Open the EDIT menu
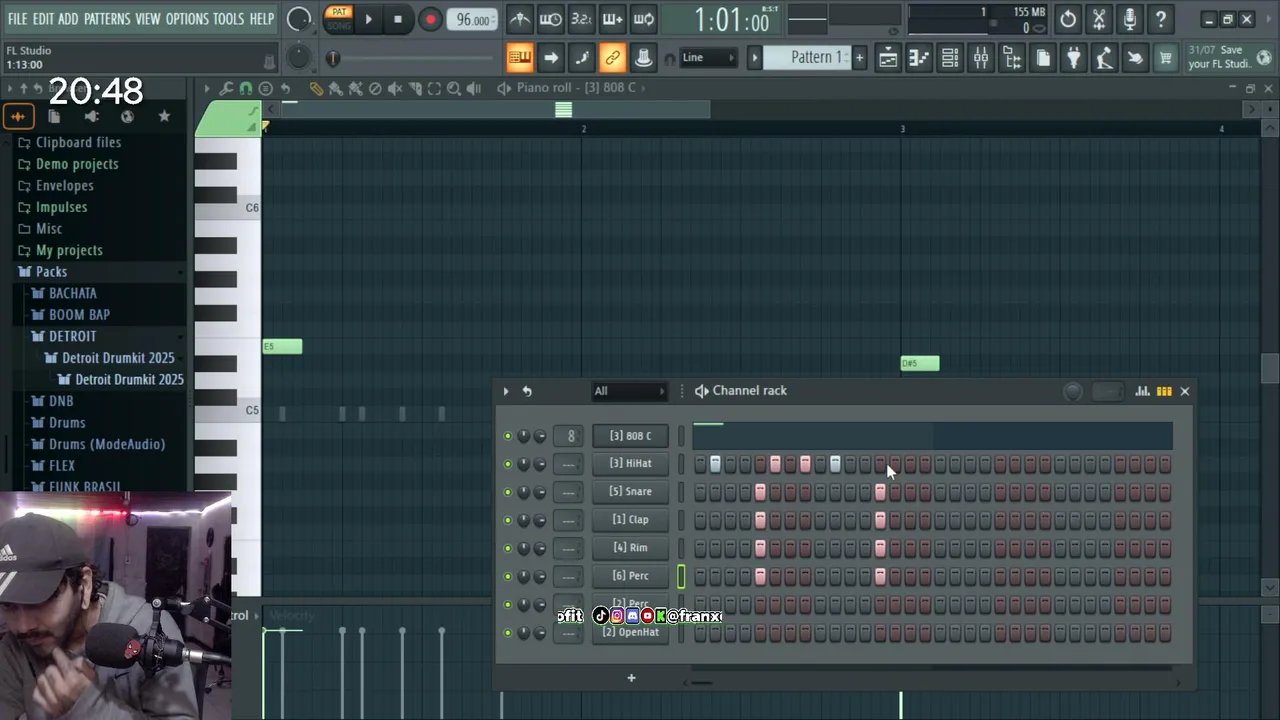 click(43, 19)
